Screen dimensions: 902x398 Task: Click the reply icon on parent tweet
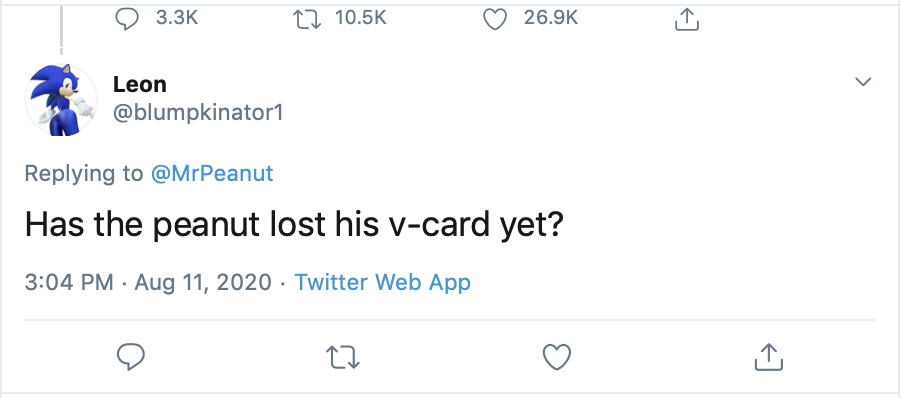coord(127,20)
